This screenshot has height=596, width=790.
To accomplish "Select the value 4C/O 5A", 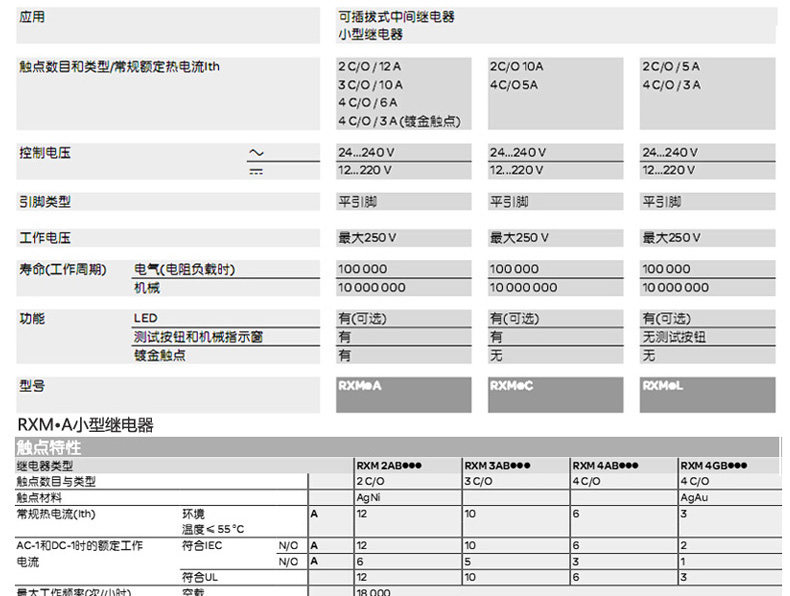I will coord(514,85).
